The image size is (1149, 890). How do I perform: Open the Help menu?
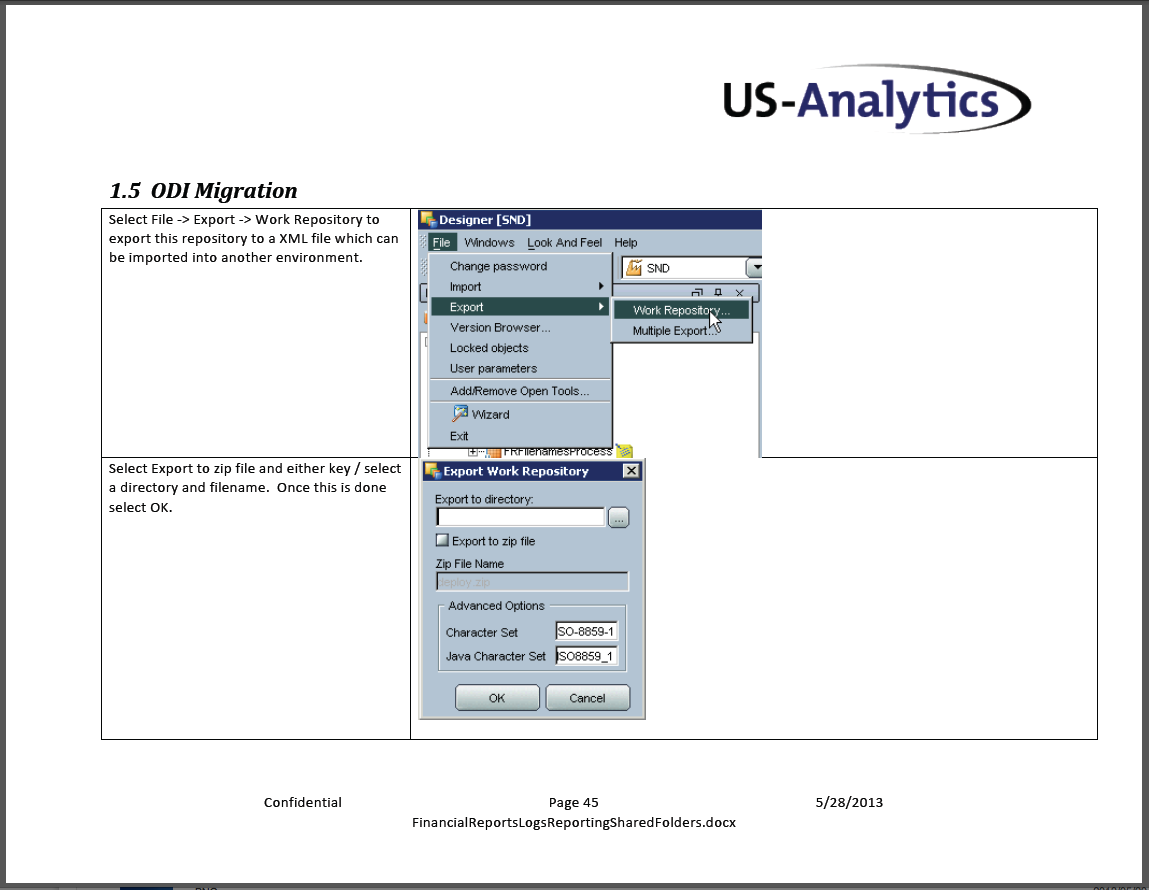[626, 242]
